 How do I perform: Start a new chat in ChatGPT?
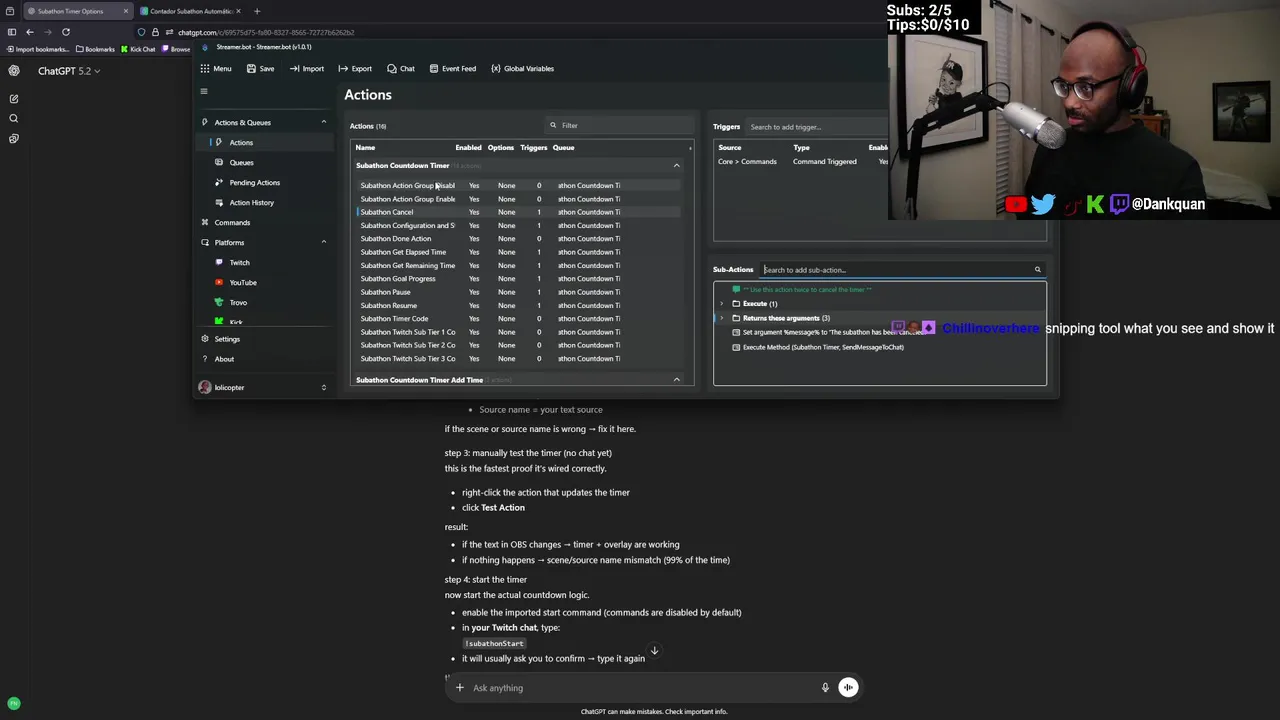click(x=14, y=99)
